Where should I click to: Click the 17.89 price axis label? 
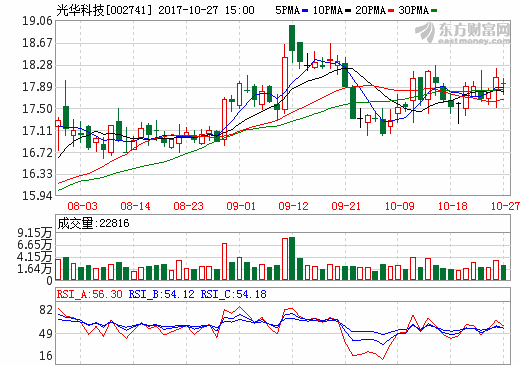coord(37,87)
